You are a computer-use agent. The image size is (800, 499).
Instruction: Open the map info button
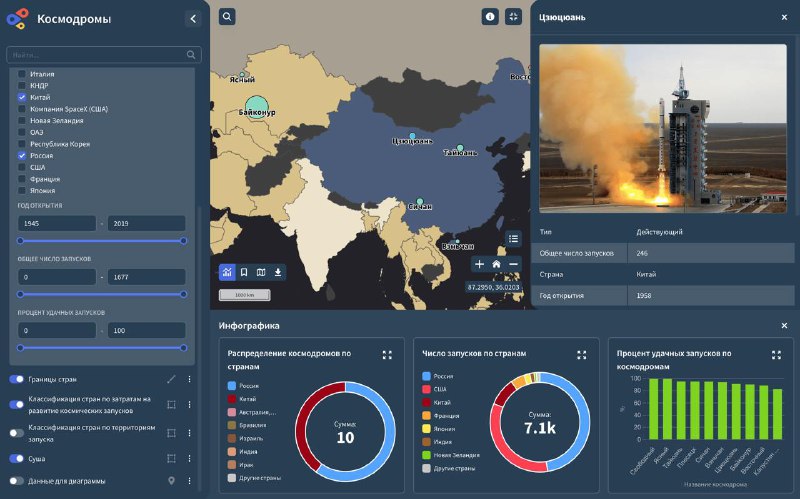tap(490, 17)
